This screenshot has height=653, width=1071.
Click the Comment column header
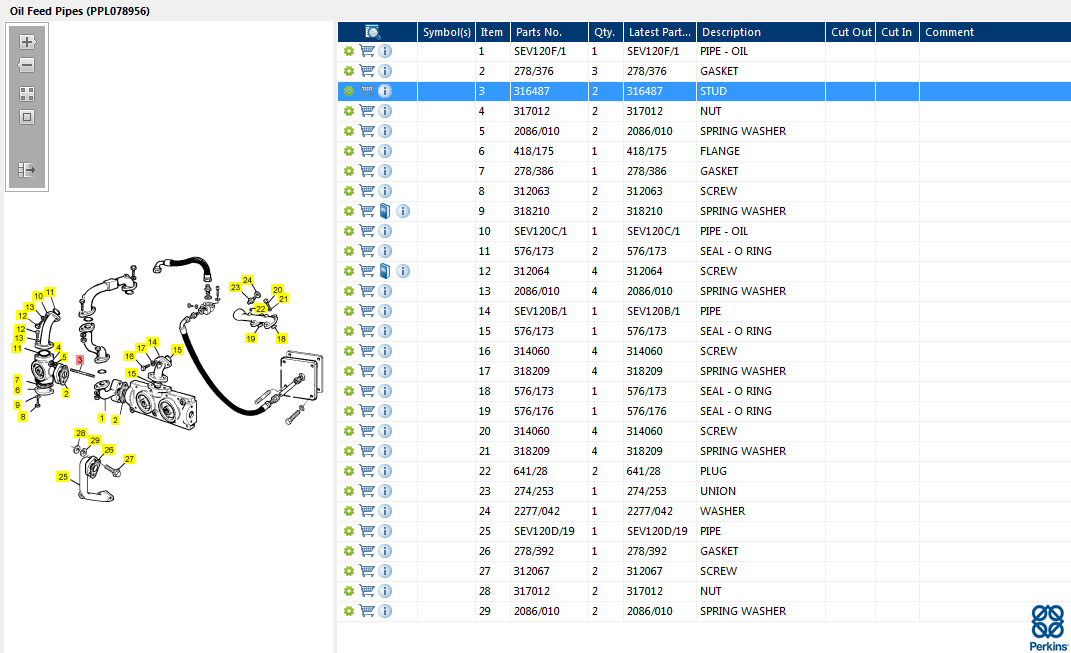(995, 32)
